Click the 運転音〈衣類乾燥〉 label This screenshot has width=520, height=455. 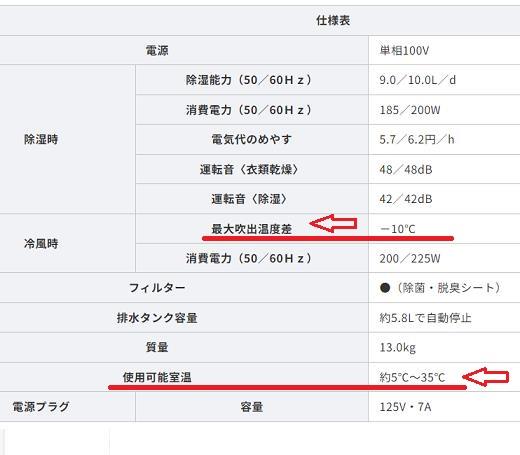coord(249,169)
